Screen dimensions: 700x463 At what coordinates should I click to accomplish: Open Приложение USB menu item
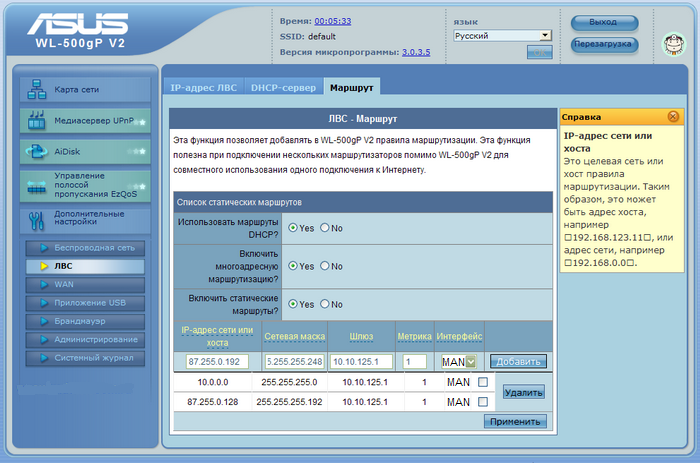pos(85,303)
